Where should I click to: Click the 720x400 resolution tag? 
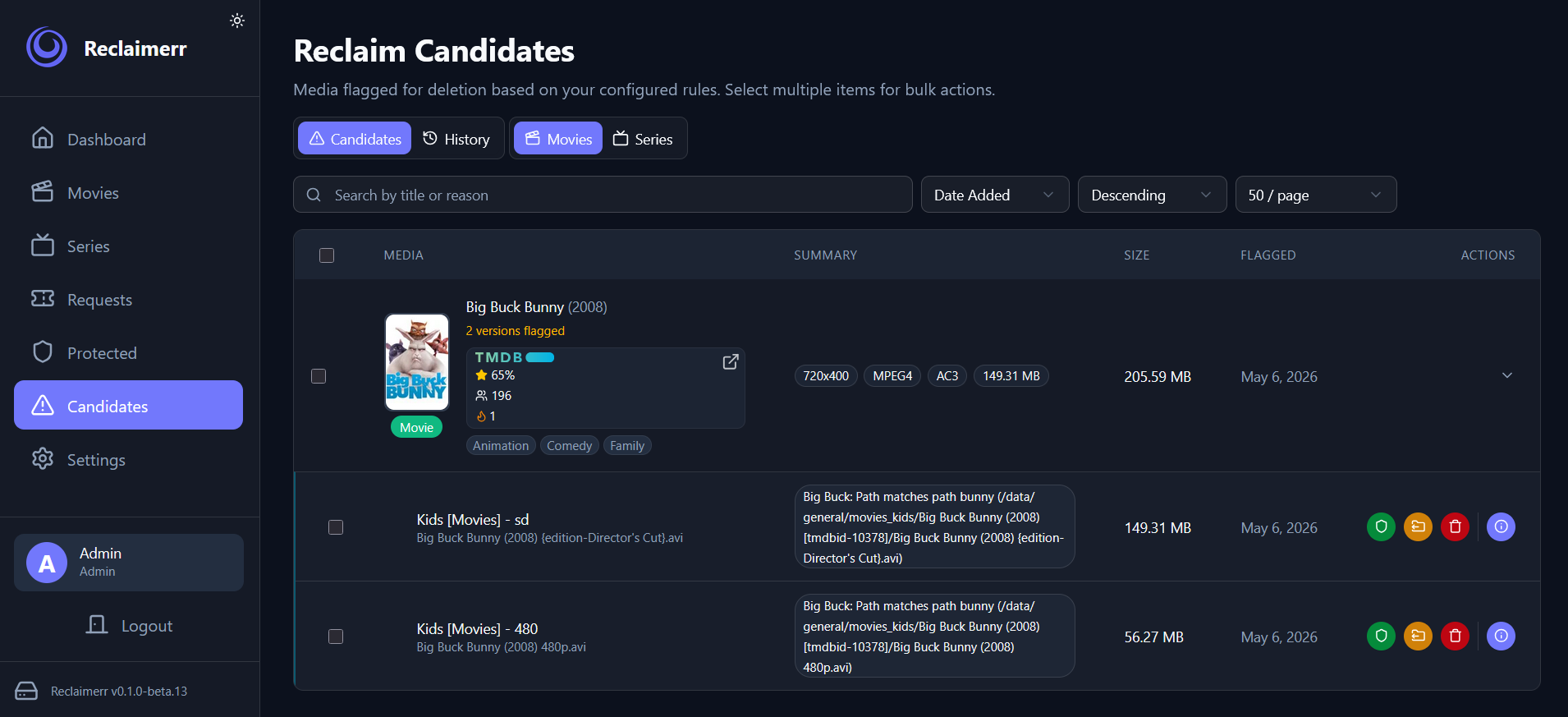tap(826, 375)
